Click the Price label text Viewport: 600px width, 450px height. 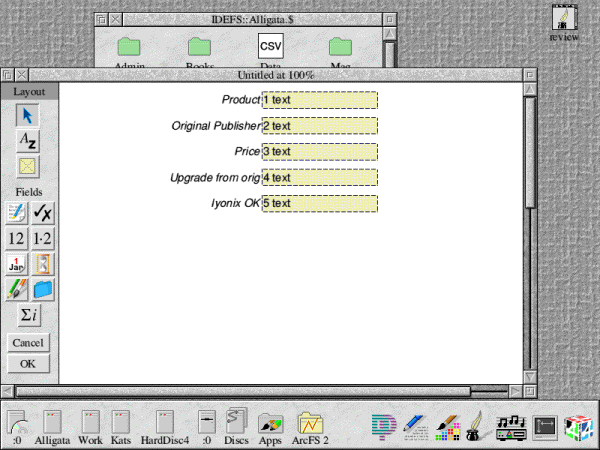(246, 152)
